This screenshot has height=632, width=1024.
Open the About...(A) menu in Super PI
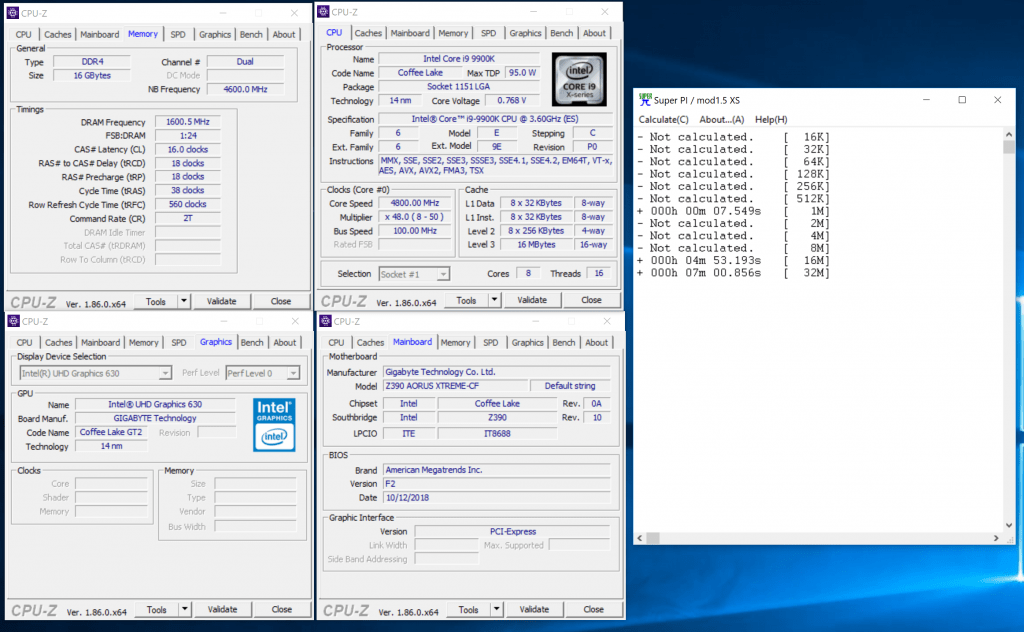coord(722,119)
